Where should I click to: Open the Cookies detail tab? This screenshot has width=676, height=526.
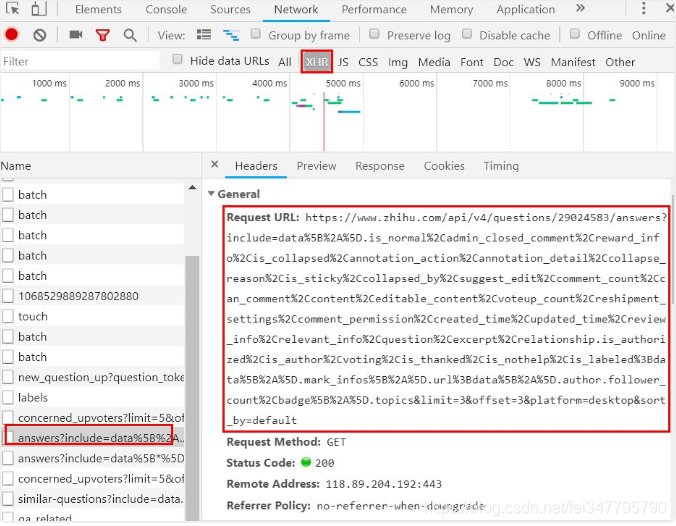444,166
